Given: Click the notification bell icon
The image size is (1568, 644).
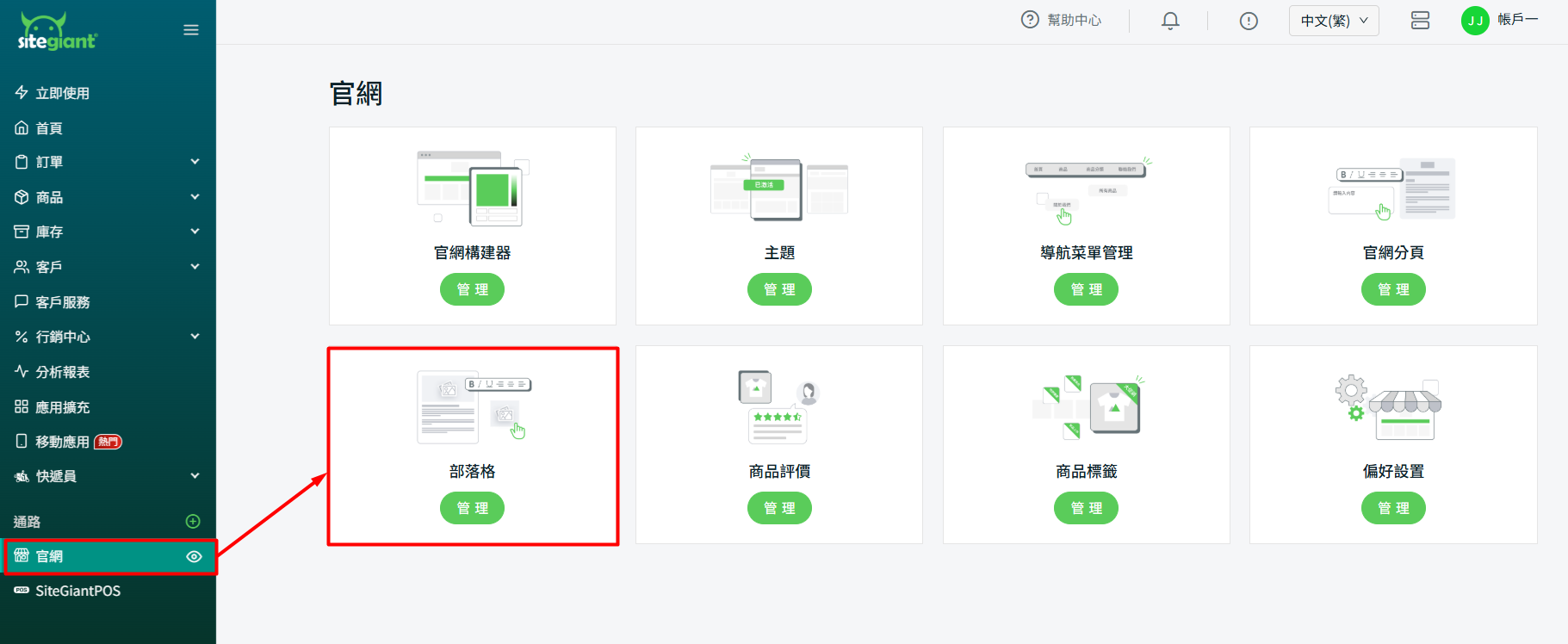Looking at the screenshot, I should (x=1169, y=21).
